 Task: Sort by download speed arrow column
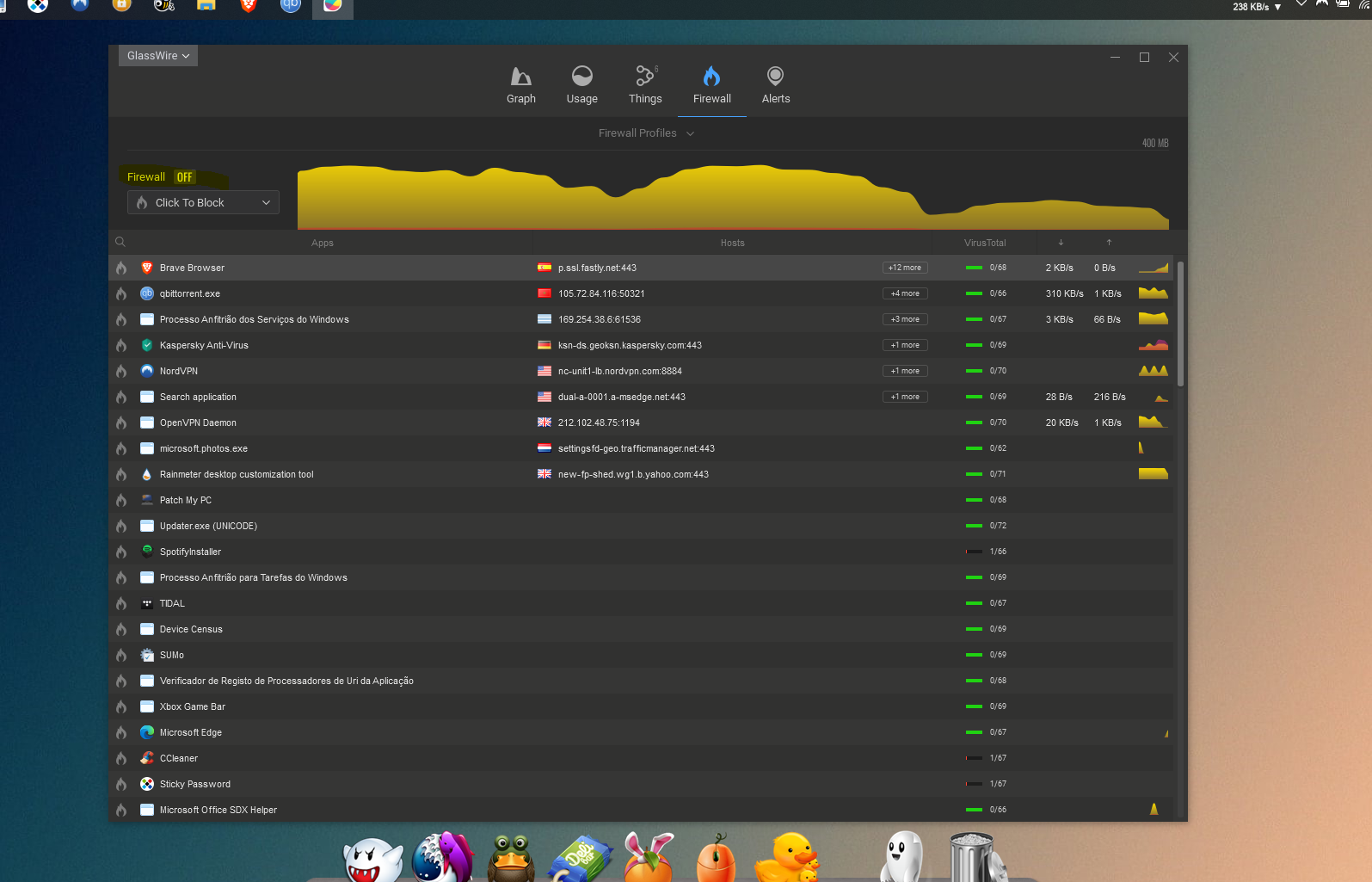point(1061,243)
